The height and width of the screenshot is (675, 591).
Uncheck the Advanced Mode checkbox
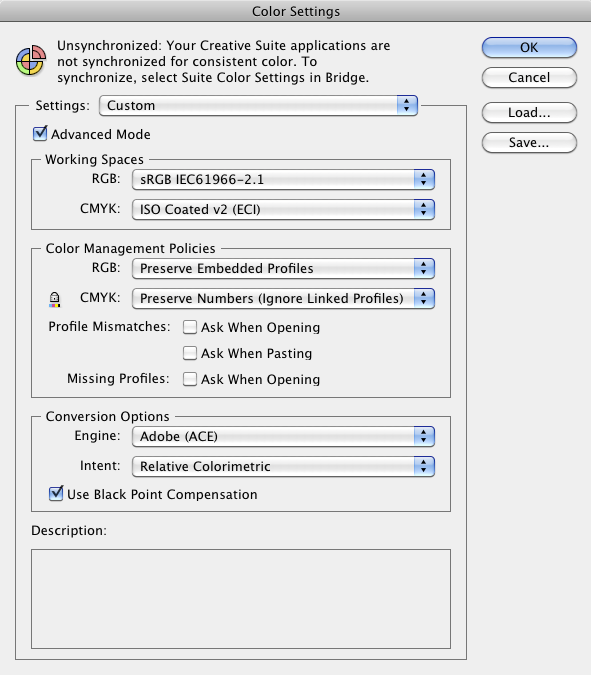pos(40,133)
